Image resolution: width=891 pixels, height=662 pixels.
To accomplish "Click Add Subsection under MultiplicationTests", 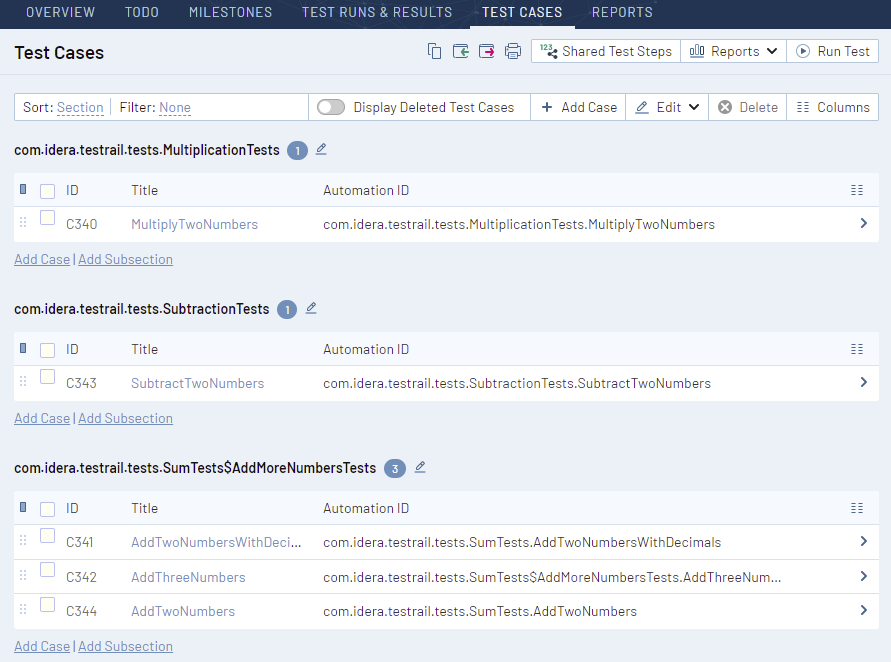I will (x=126, y=259).
